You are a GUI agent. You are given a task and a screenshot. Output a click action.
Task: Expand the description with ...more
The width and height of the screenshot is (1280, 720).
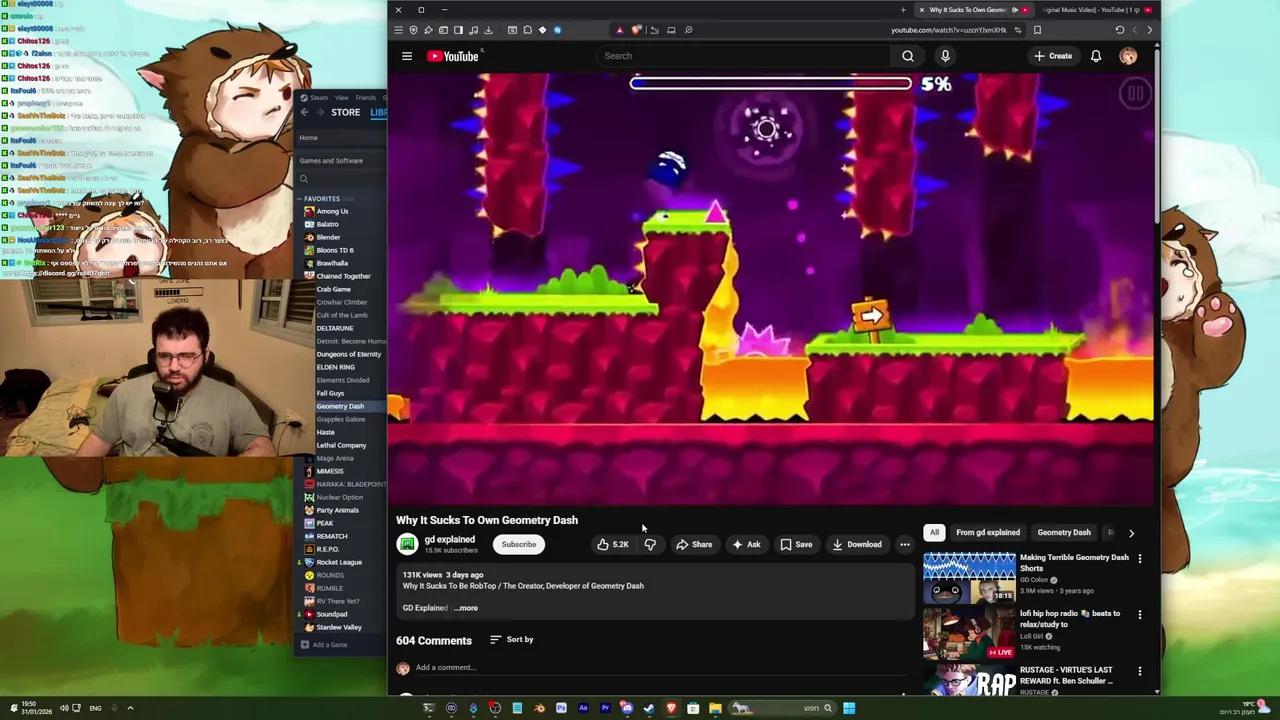point(466,608)
